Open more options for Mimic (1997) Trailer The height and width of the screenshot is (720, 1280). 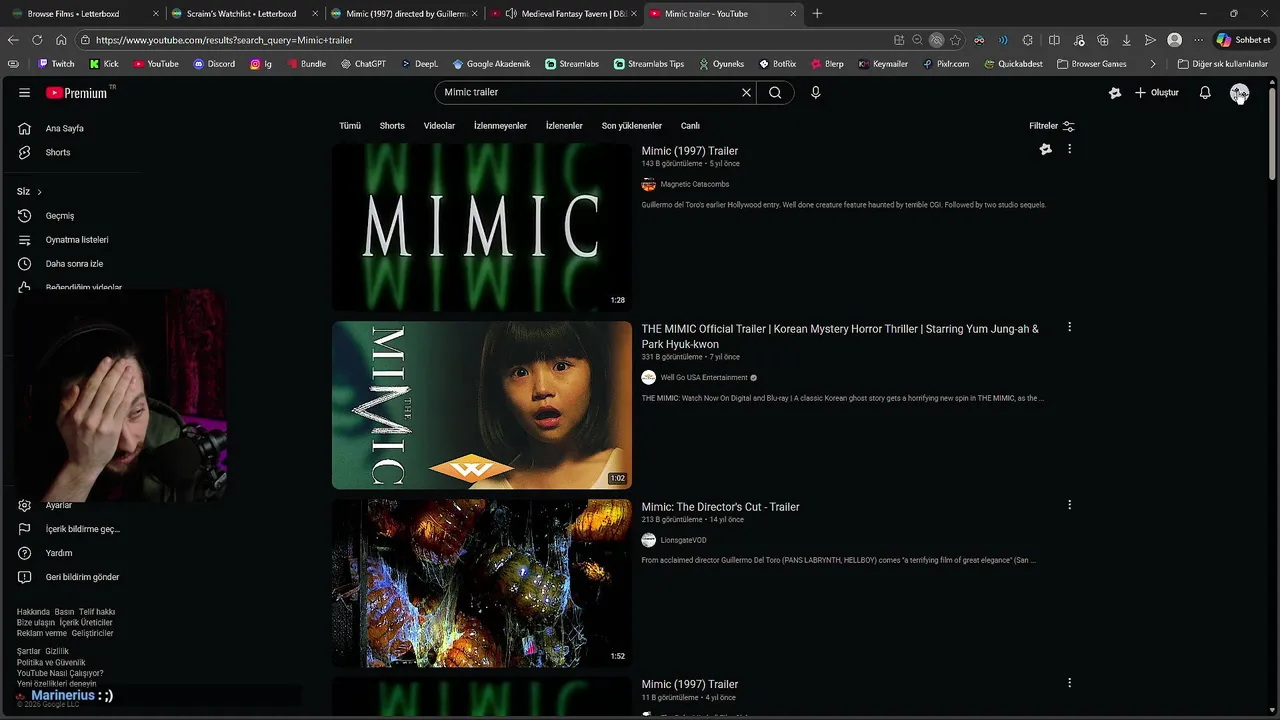pos(1069,149)
